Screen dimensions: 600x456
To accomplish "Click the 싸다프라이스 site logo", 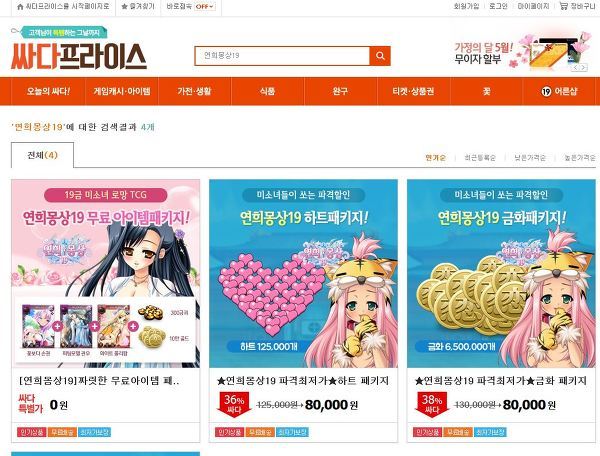I will [x=78, y=49].
